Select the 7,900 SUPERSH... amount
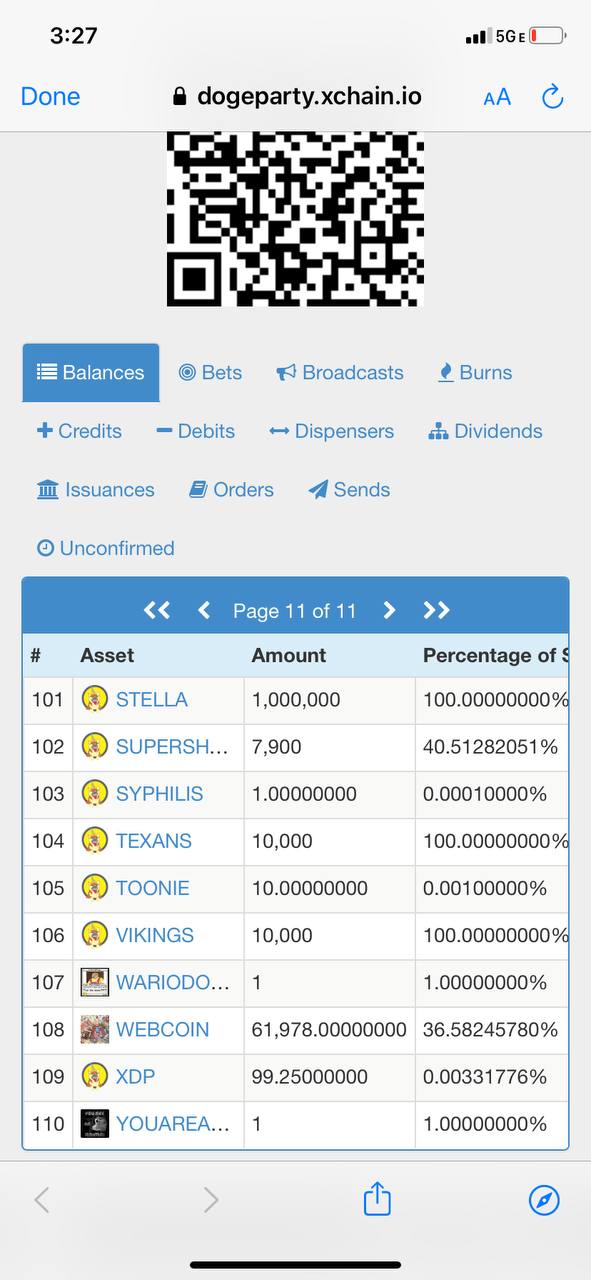This screenshot has height=1280, width=591. tap(276, 746)
